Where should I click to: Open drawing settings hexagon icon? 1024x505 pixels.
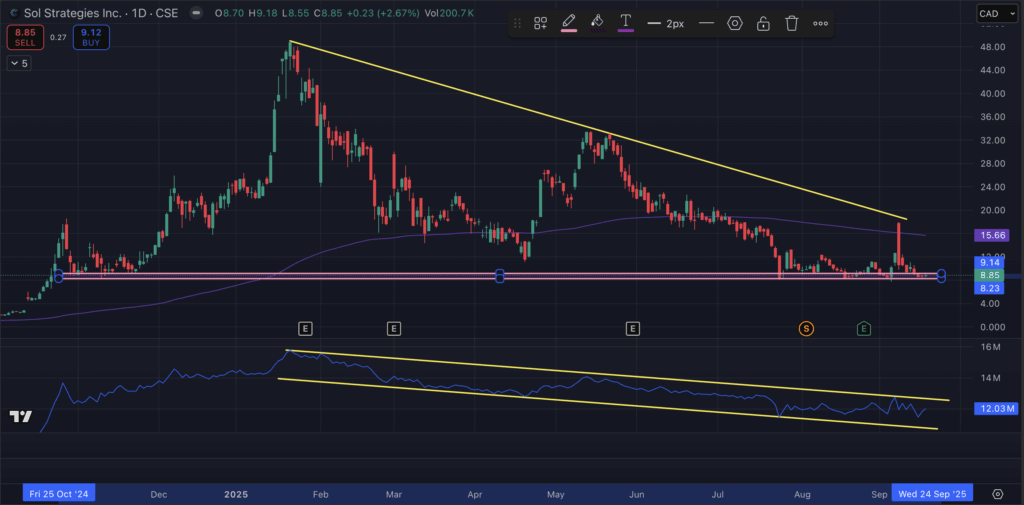[x=735, y=24]
